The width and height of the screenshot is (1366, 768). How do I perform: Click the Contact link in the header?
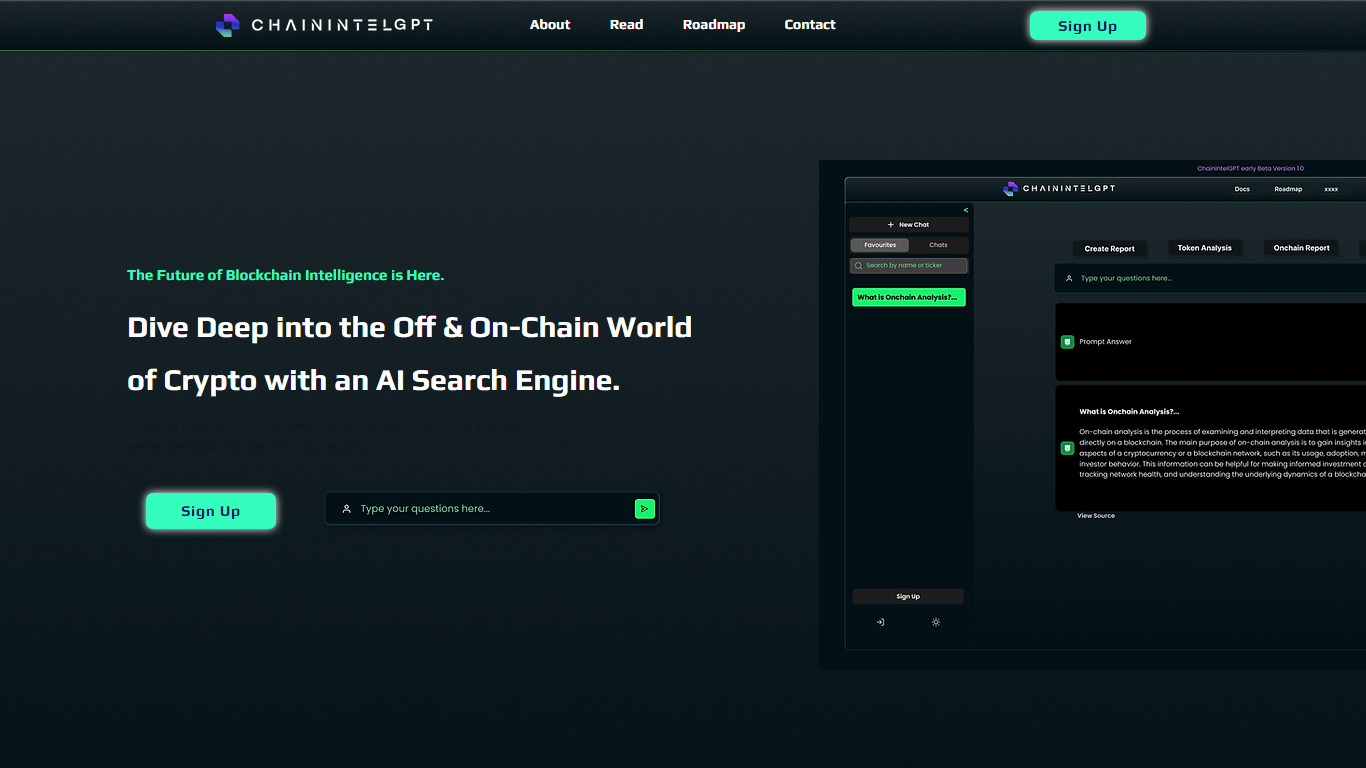[x=810, y=25]
